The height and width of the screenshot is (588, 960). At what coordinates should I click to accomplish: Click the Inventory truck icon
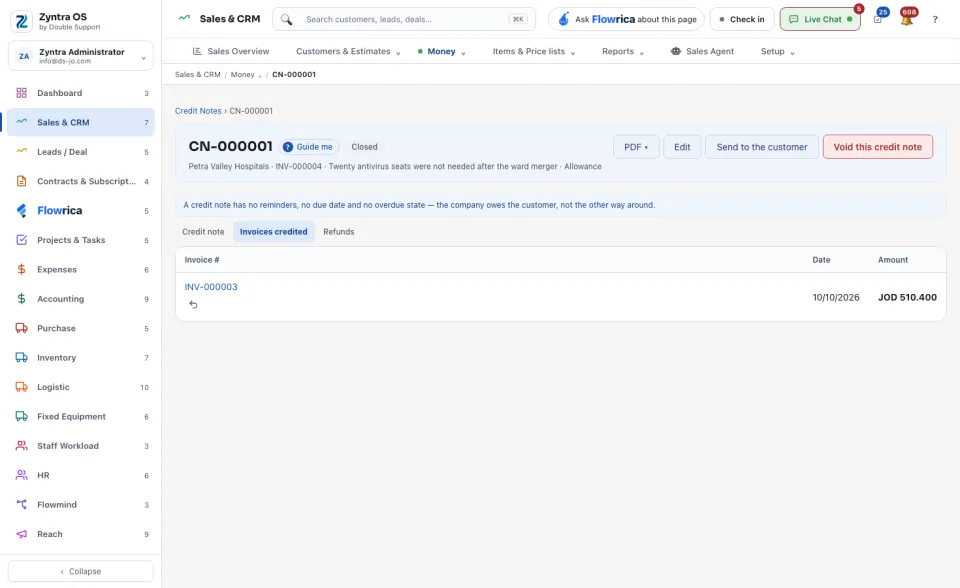coord(21,357)
